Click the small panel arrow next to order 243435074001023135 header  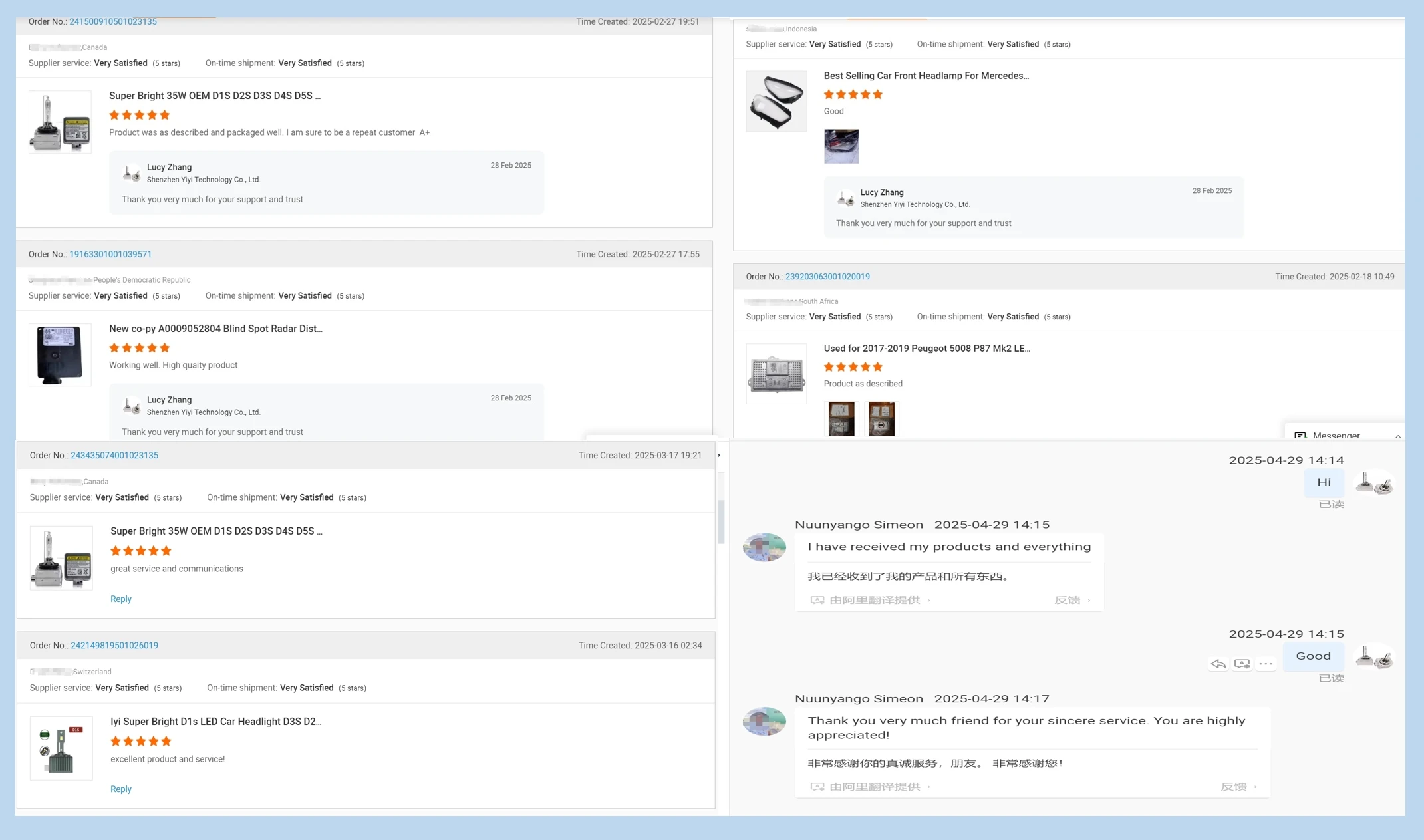[x=719, y=456]
